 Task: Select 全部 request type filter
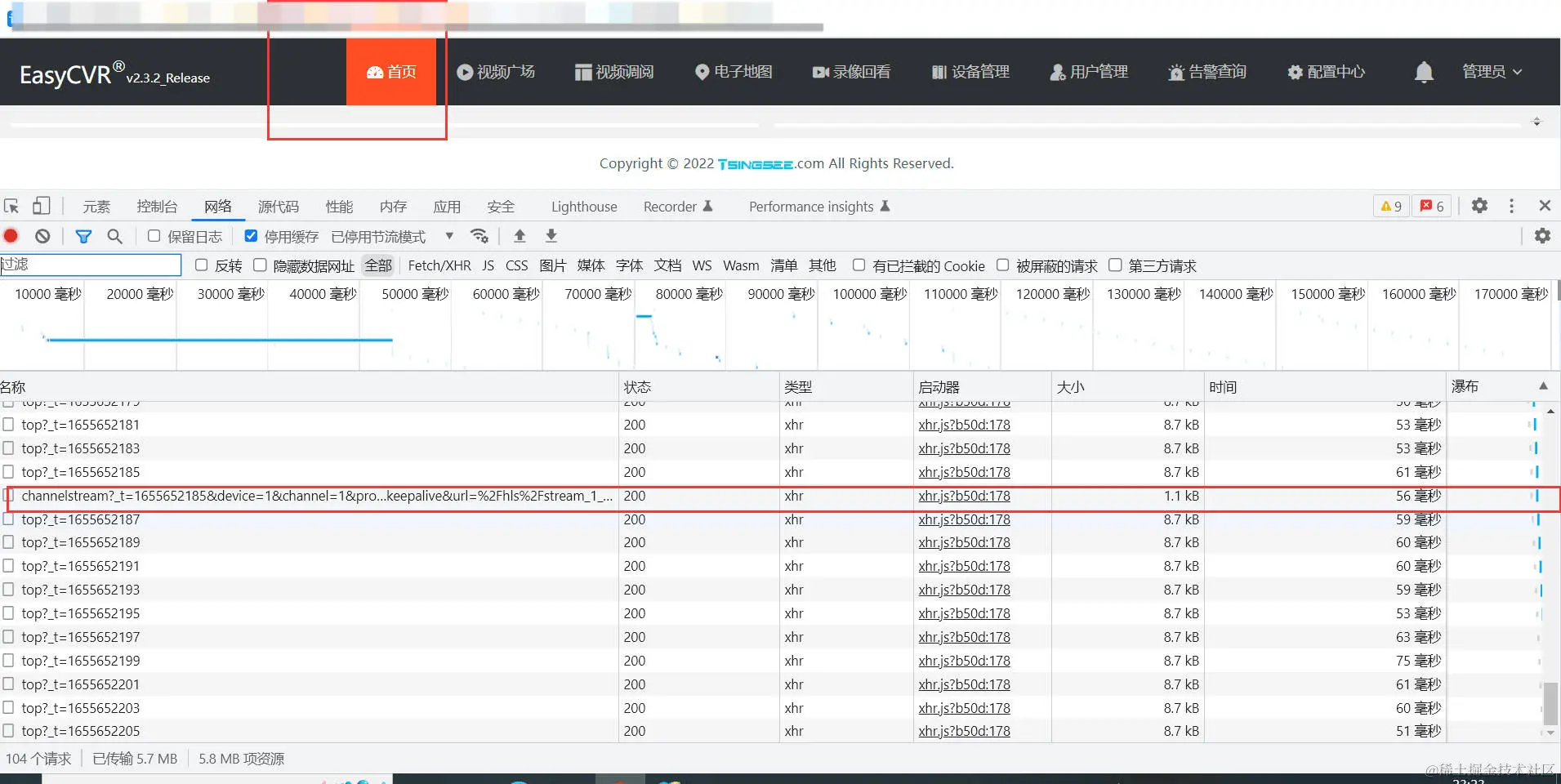[378, 265]
